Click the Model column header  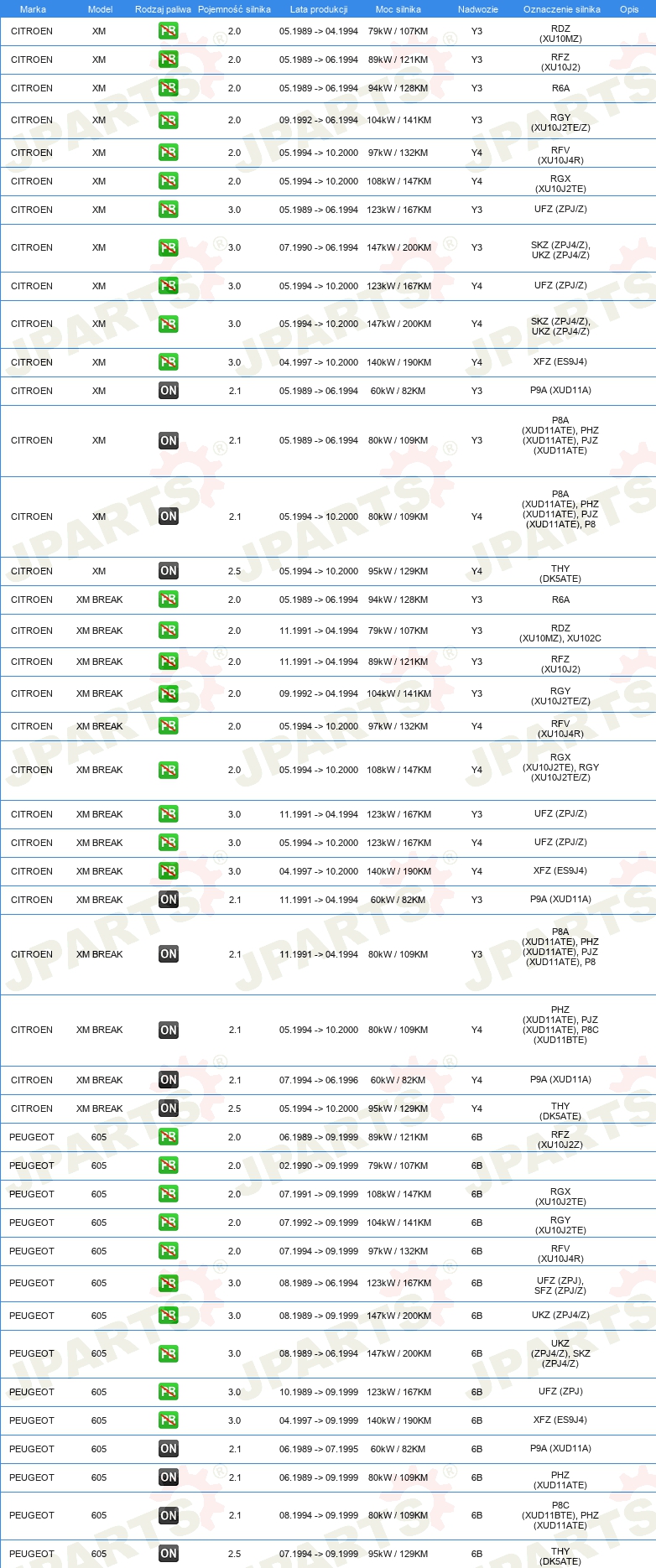click(x=100, y=9)
